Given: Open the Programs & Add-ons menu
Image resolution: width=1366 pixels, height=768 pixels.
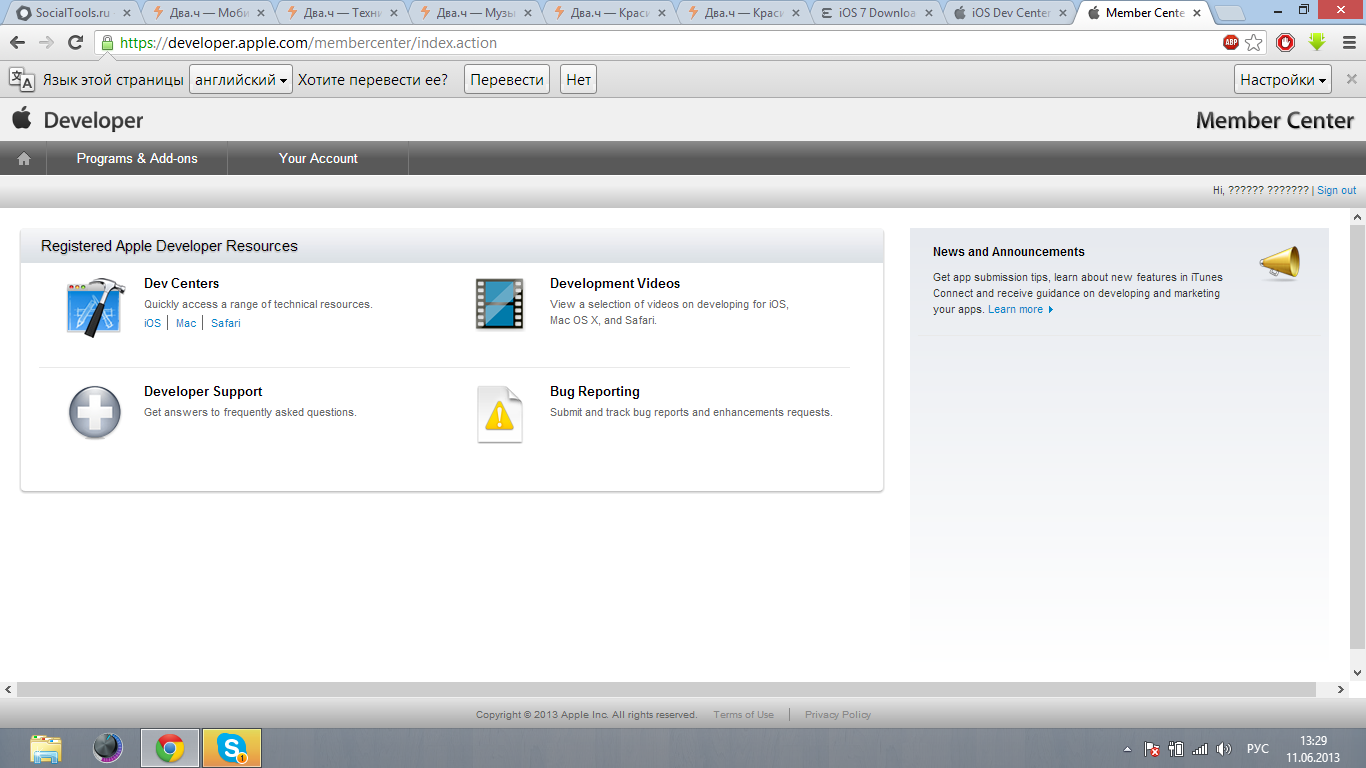Looking at the screenshot, I should tap(137, 158).
